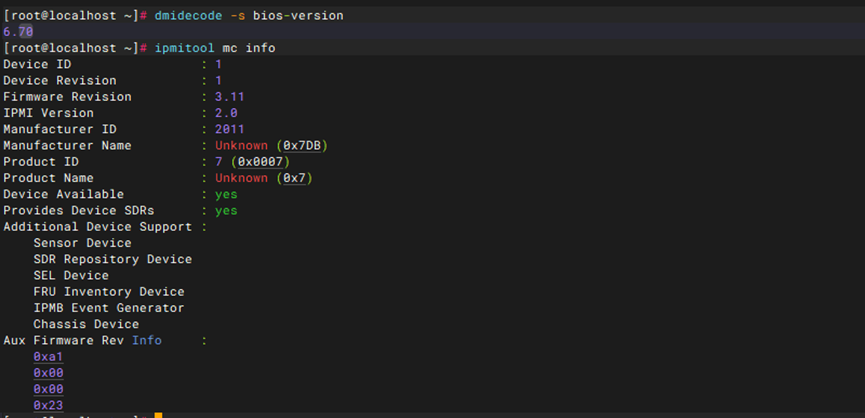Click the blue Info word in Aux Firmware Rev

pos(146,341)
